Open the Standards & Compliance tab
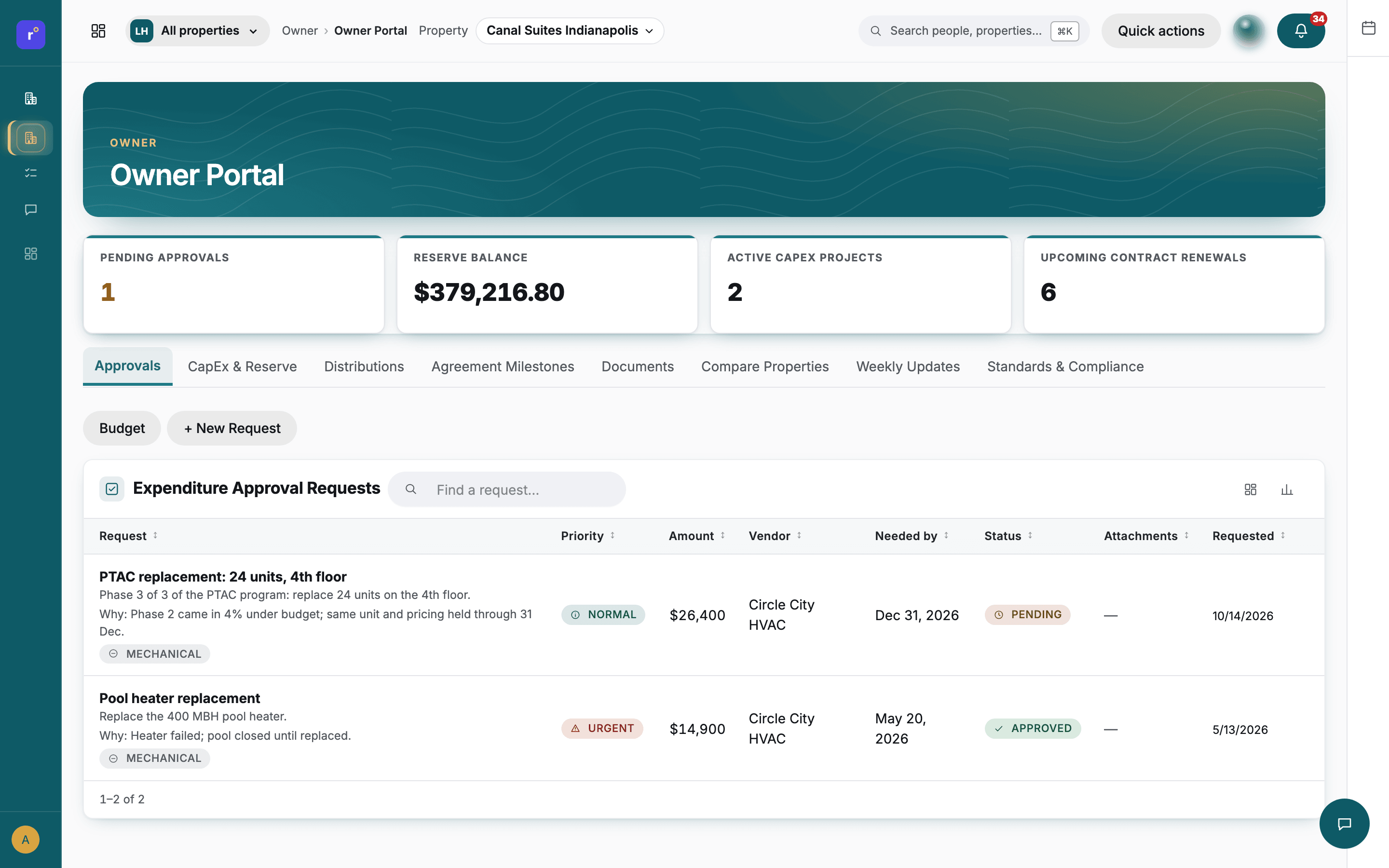1389x868 pixels. click(x=1065, y=367)
